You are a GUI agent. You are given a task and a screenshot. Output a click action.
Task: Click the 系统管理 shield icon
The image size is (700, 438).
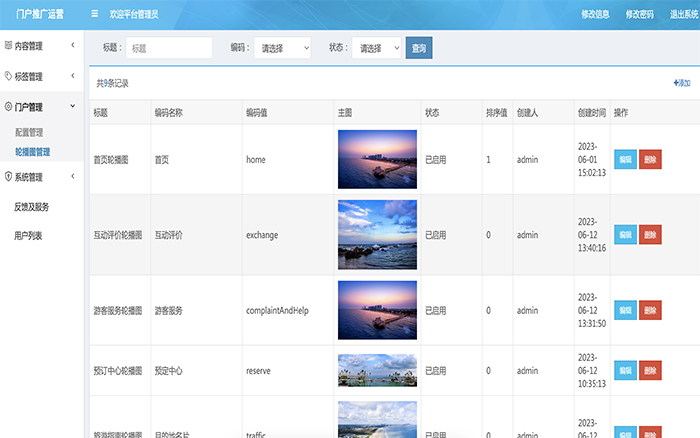(8, 177)
